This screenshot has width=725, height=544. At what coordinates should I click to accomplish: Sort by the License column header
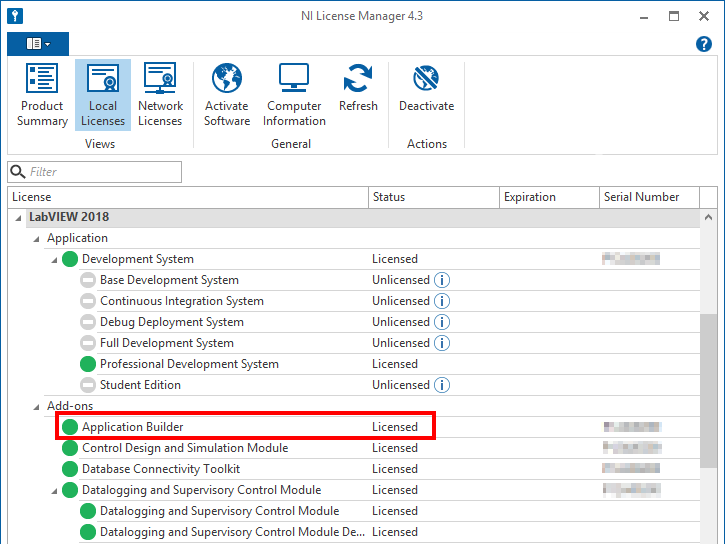188,197
